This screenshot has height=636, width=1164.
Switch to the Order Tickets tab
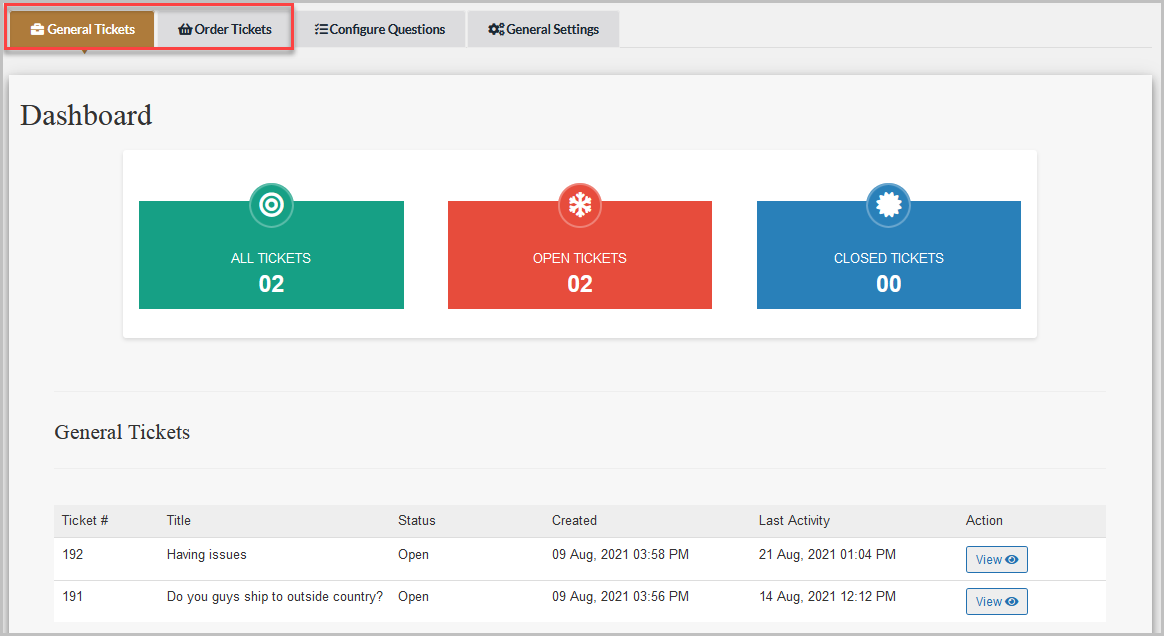pos(222,29)
